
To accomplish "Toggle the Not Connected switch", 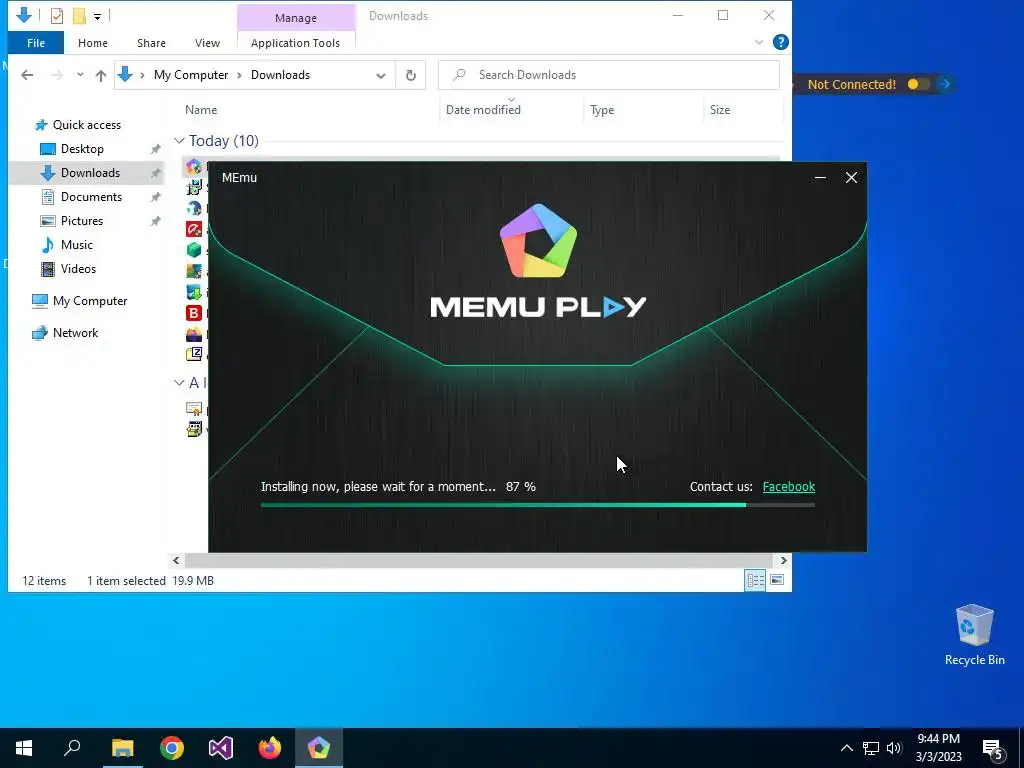I will tap(918, 84).
